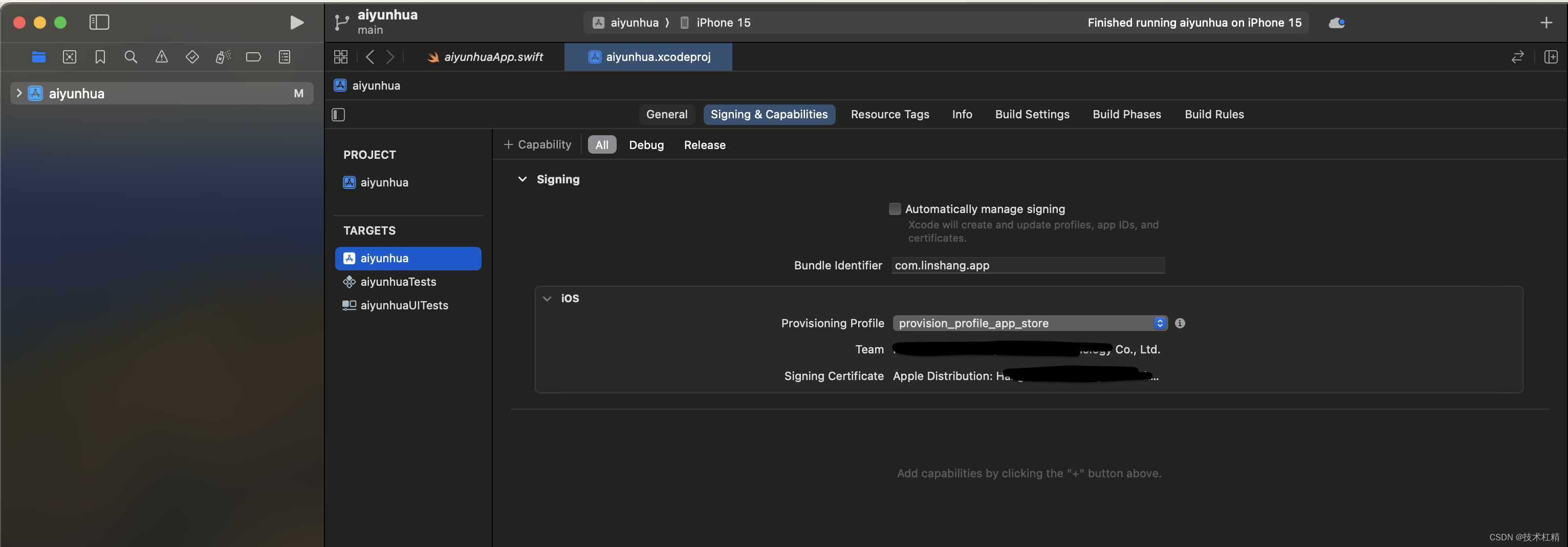
Task: Click the editor swap arrows icon
Action: tap(1517, 57)
